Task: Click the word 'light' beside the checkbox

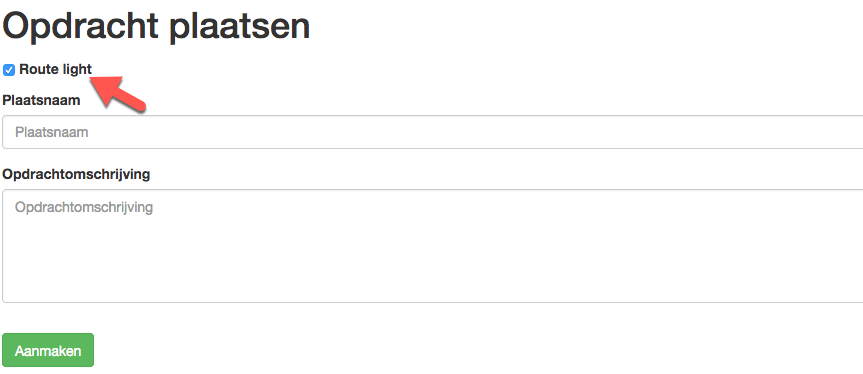Action: coord(77,69)
